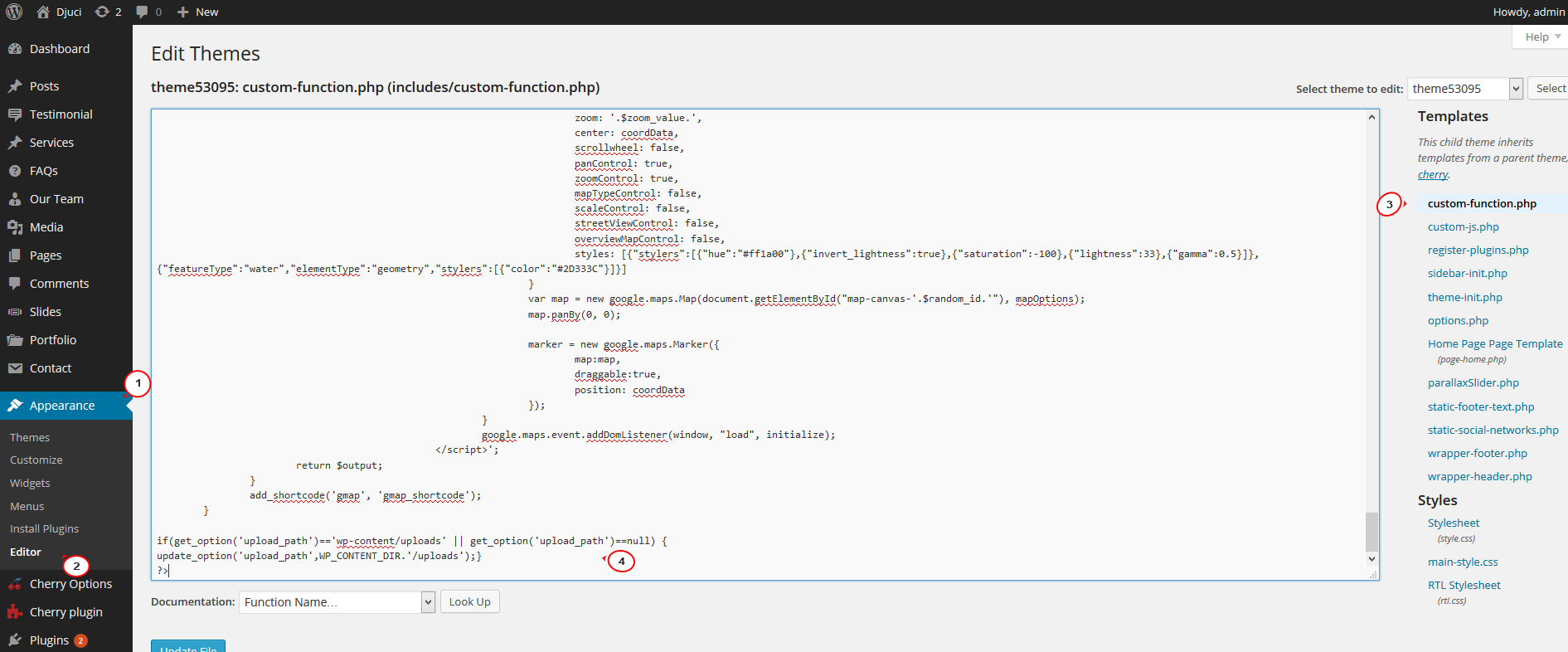Click the plus New icon in admin bar

pyautogui.click(x=183, y=12)
